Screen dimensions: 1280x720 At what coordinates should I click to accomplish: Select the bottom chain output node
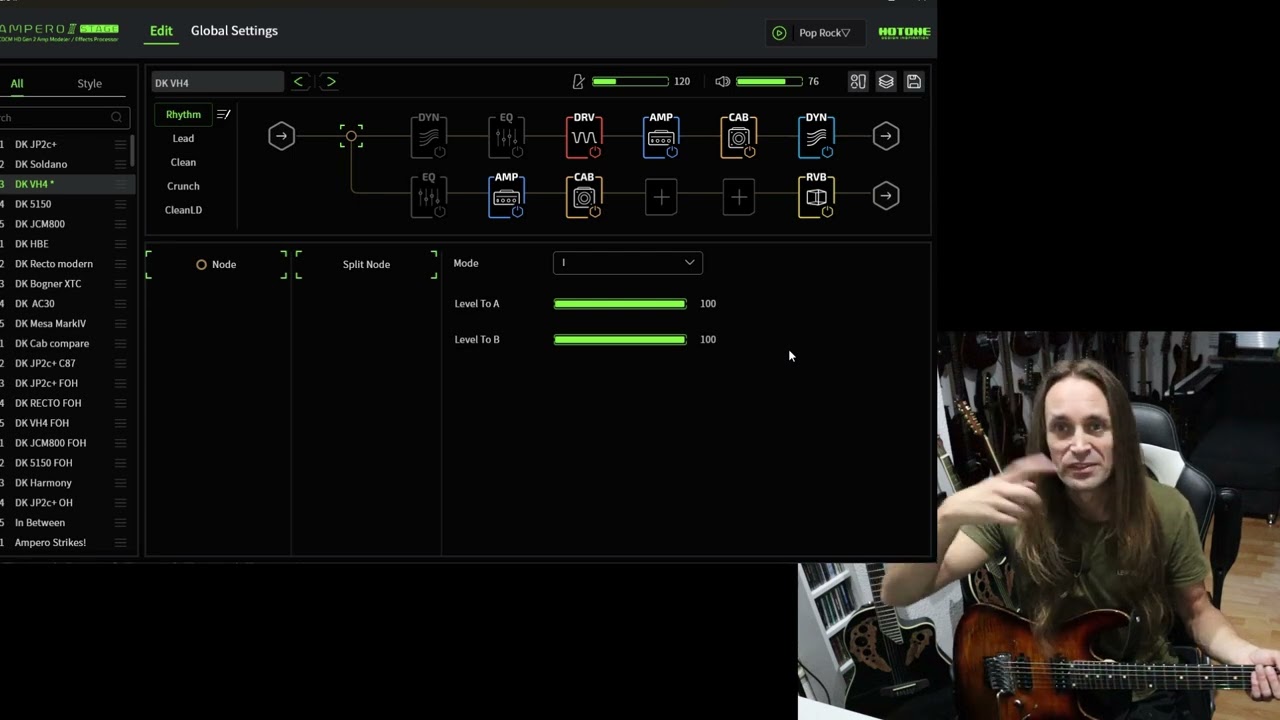coord(886,196)
